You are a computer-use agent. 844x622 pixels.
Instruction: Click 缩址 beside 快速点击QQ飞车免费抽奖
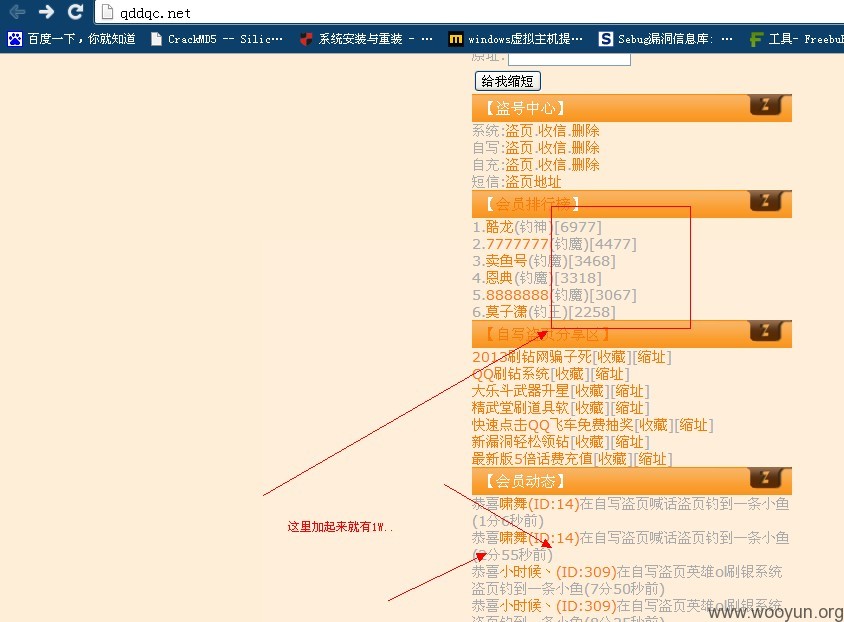point(693,425)
